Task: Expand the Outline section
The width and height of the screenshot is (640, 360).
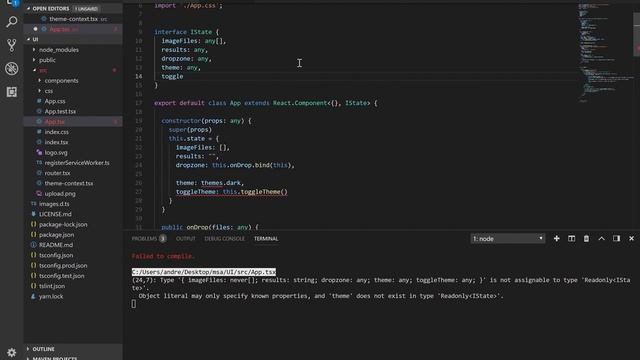Action: (x=43, y=349)
